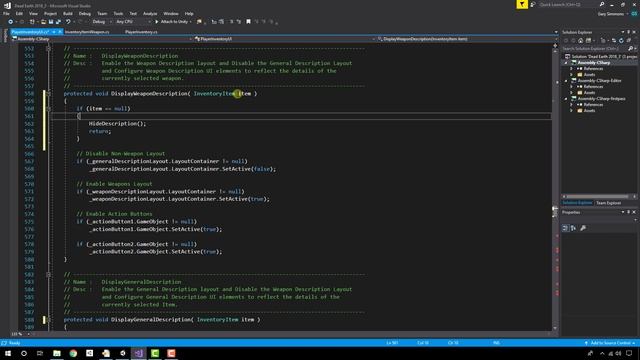Click the Feedback icon beside Quick Launch
Screen dimensions: 640x360
(x=533, y=4)
